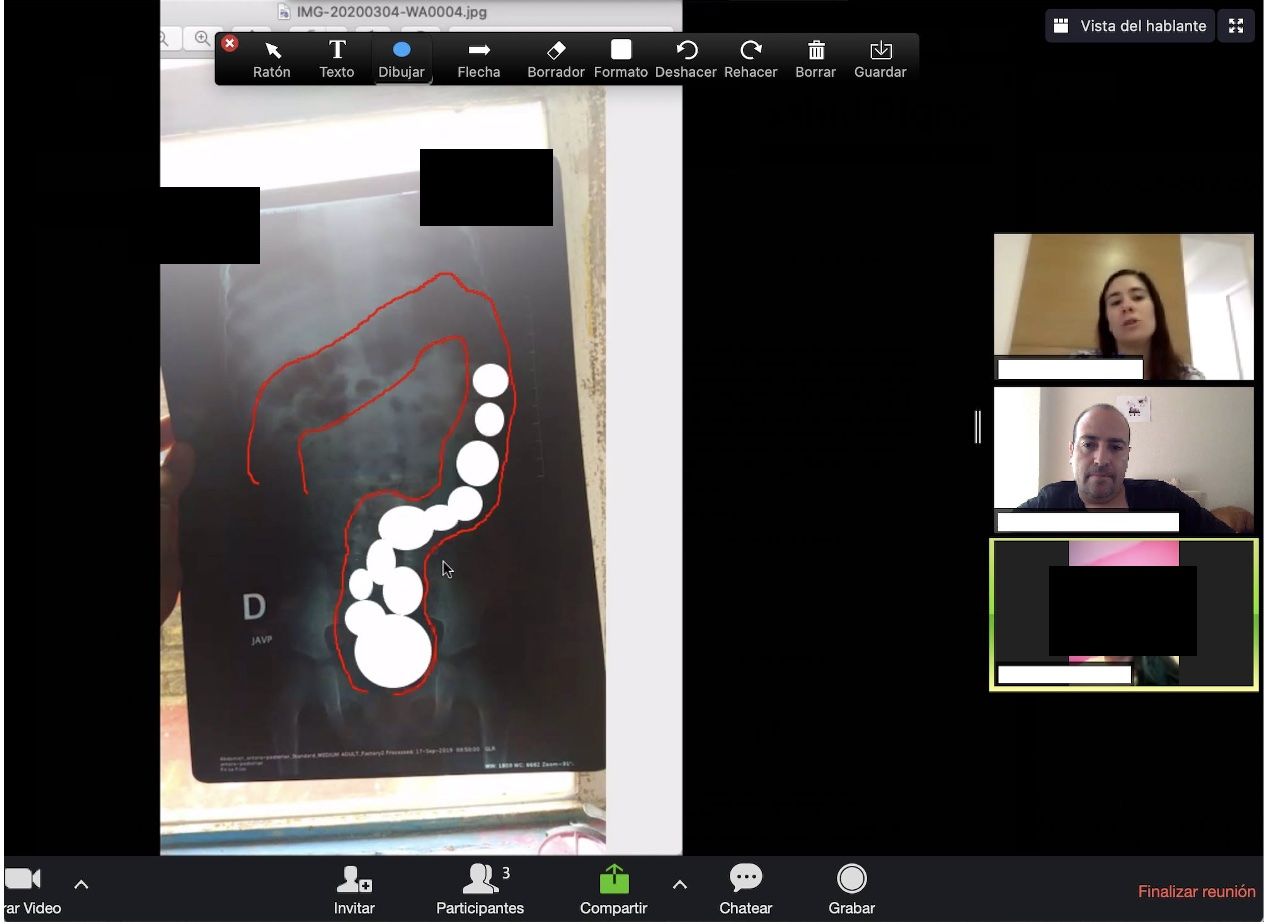Image resolution: width=1266 pixels, height=924 pixels.
Task: Select the Dibujar drawing tool
Action: [401, 60]
